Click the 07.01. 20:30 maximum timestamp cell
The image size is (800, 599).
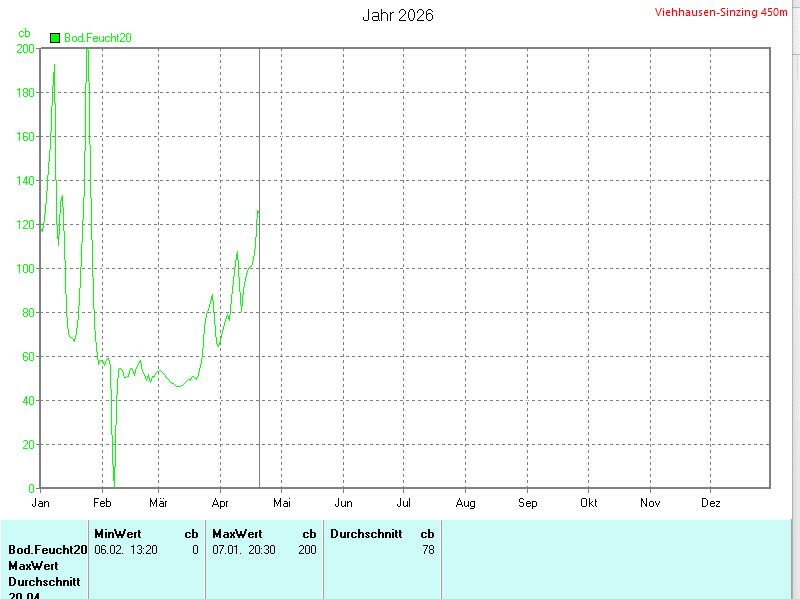click(x=244, y=550)
